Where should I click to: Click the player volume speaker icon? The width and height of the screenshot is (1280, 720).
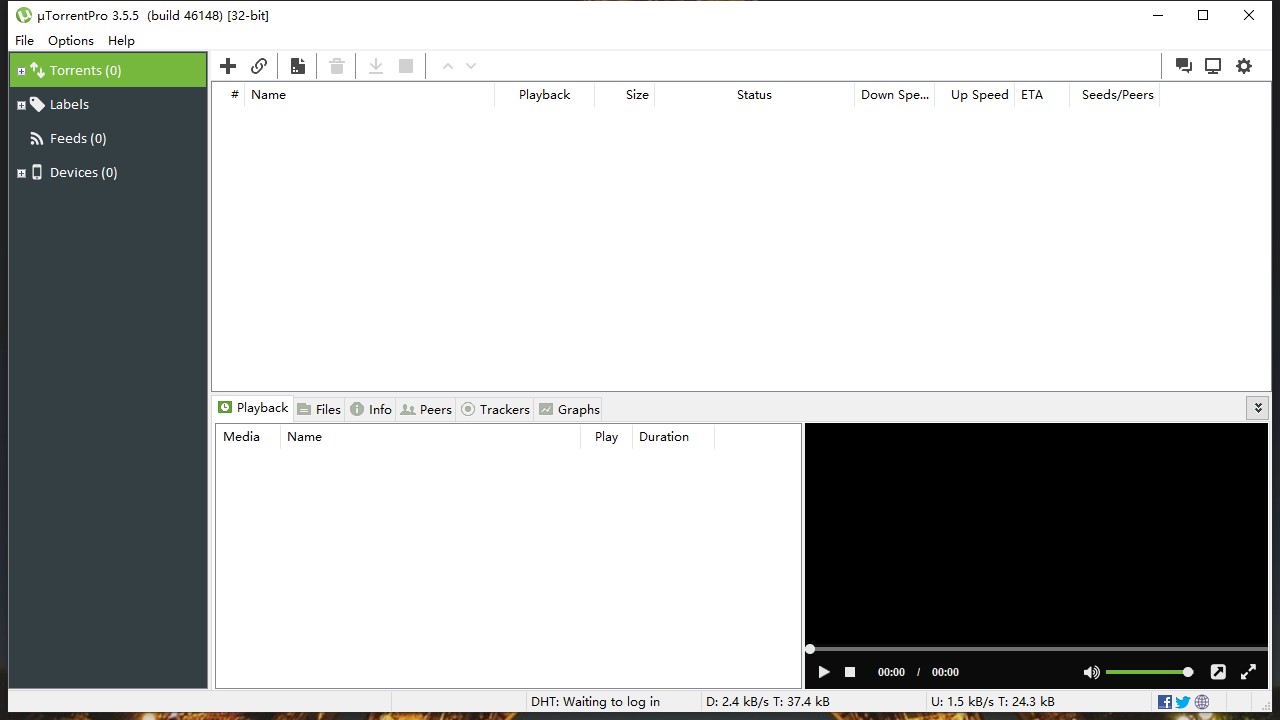point(1091,672)
